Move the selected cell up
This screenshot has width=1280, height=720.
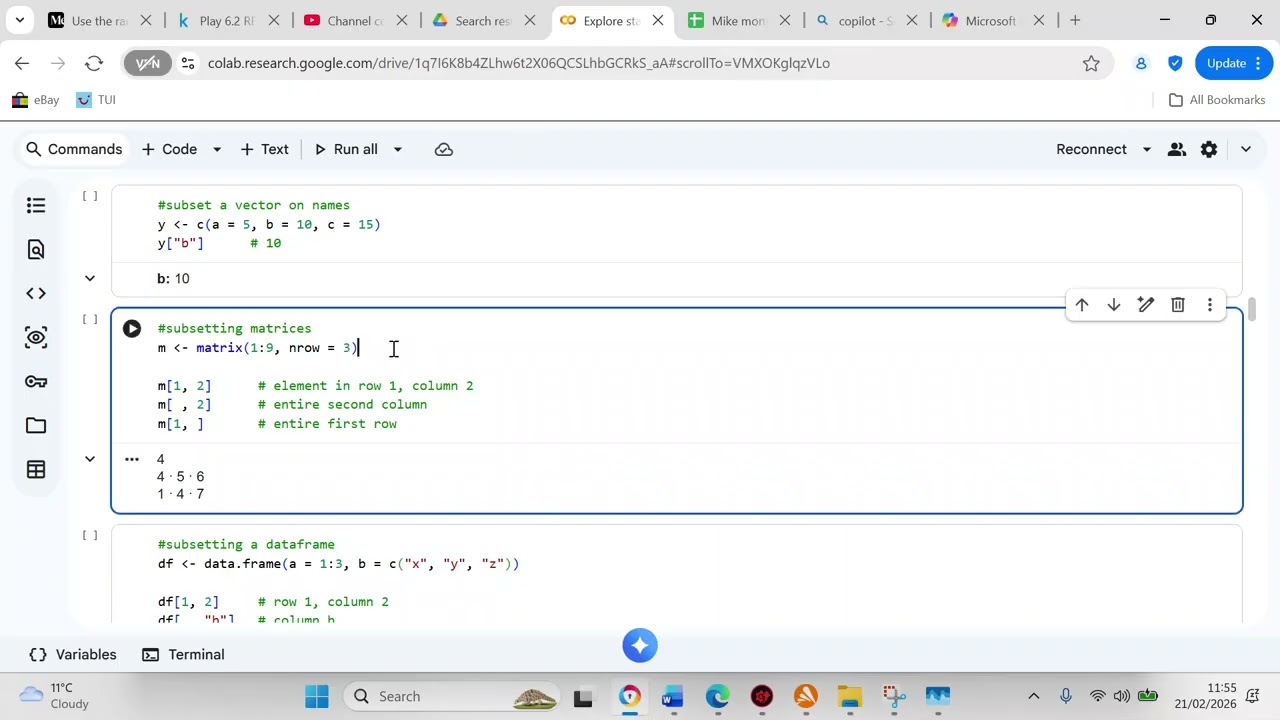point(1082,305)
